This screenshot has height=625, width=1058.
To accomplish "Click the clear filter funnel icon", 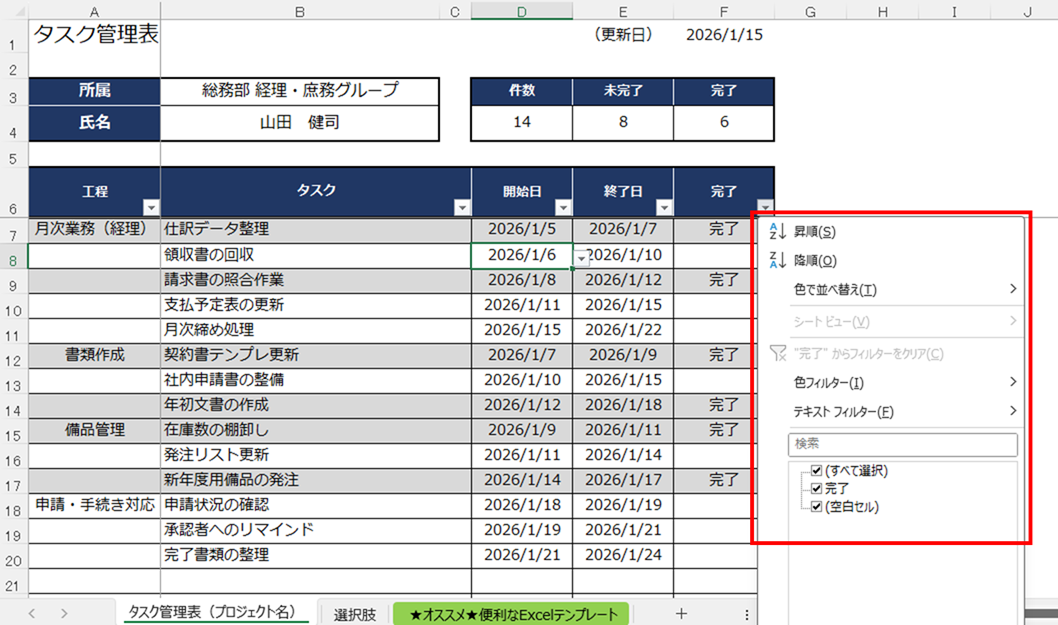I will click(778, 354).
